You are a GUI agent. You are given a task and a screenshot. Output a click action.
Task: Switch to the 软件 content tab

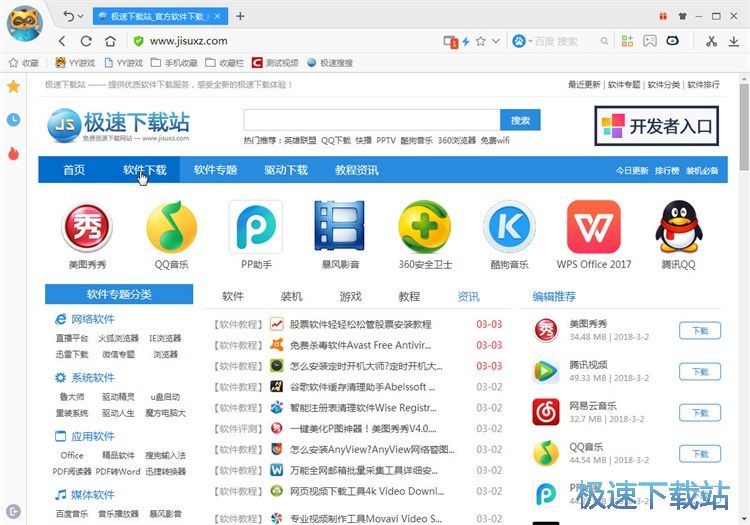coord(233,296)
